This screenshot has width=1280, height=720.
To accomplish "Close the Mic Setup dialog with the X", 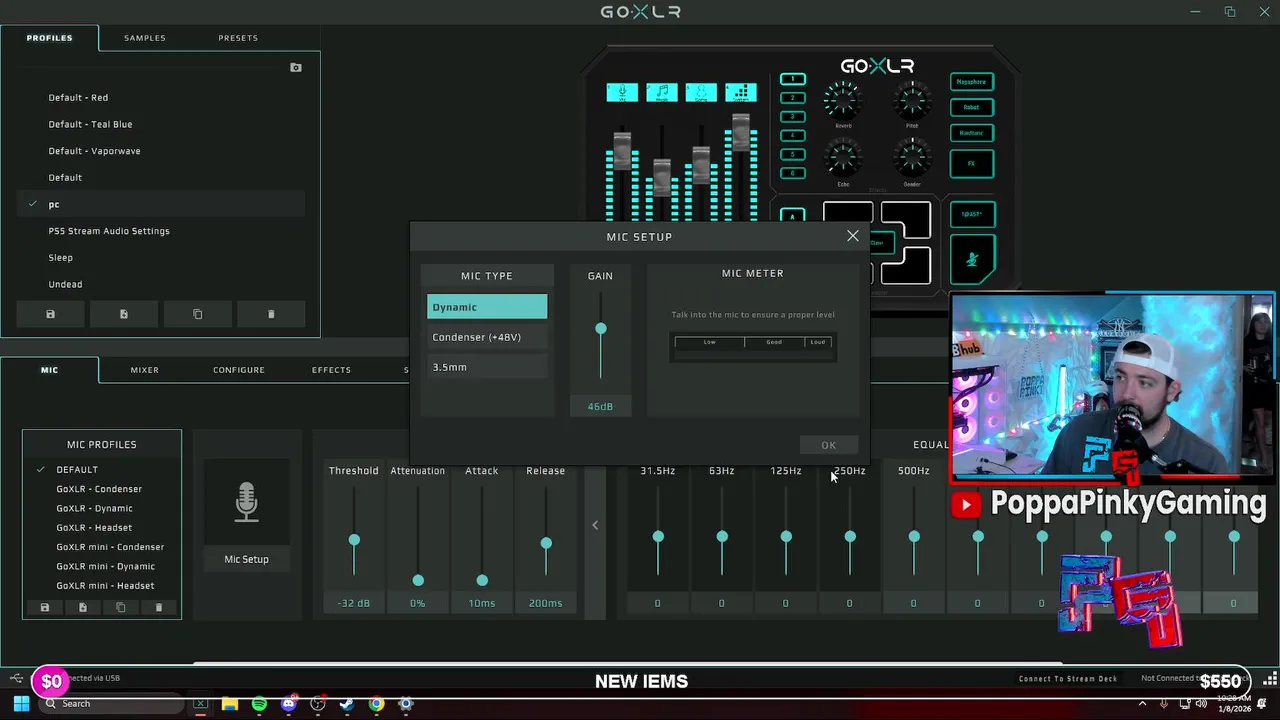I will (853, 236).
